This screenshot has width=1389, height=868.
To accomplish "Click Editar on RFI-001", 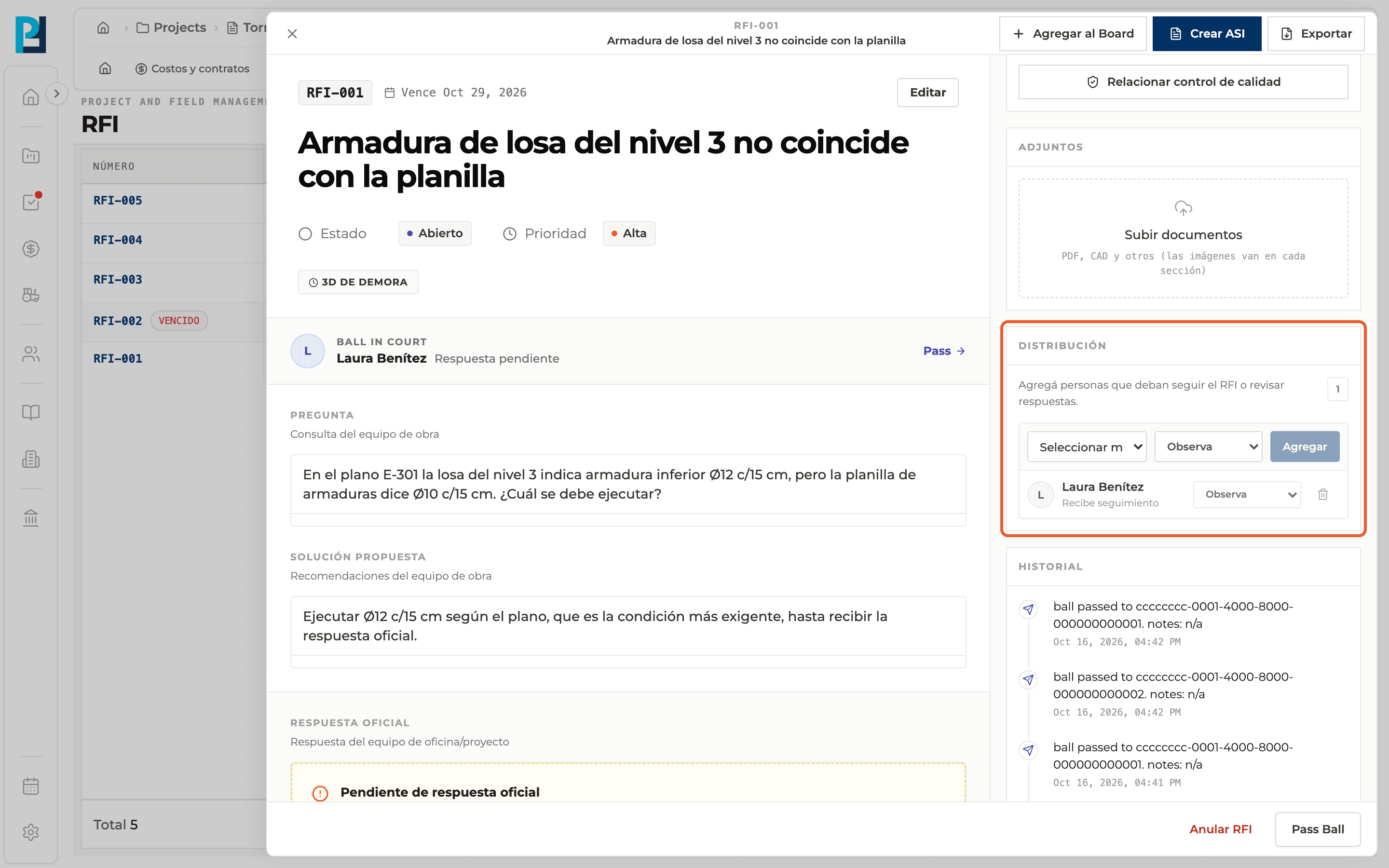I will point(927,93).
